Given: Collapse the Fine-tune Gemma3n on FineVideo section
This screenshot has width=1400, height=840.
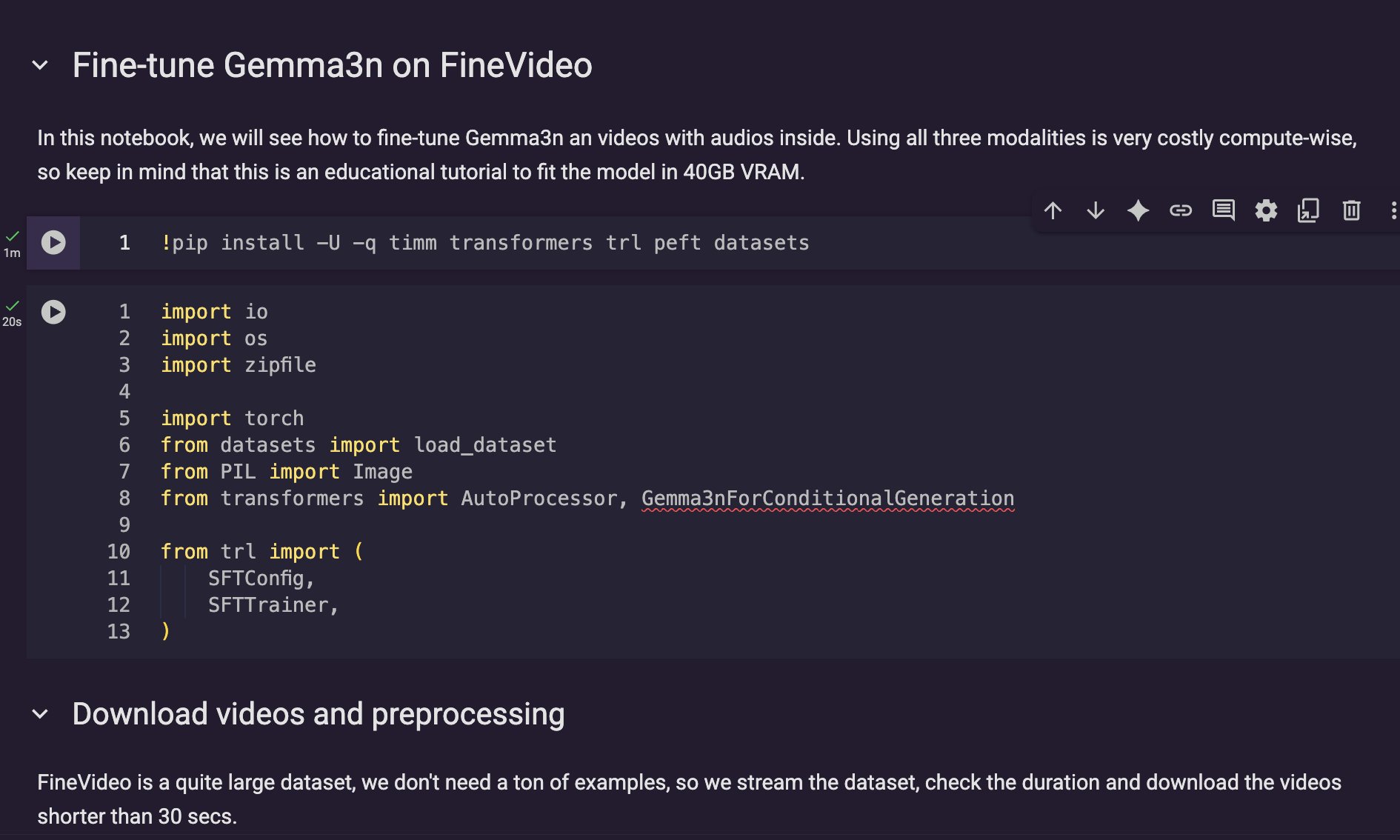Looking at the screenshot, I should pos(41,66).
